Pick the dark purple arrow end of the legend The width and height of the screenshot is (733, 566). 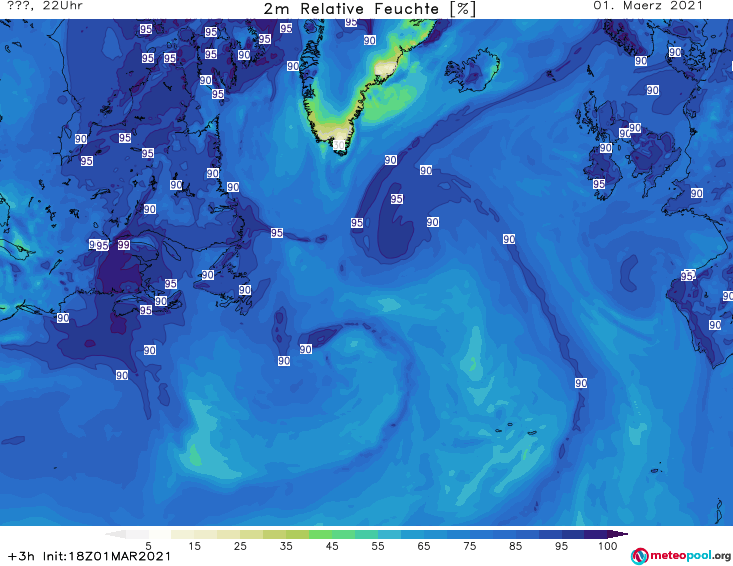(x=618, y=534)
